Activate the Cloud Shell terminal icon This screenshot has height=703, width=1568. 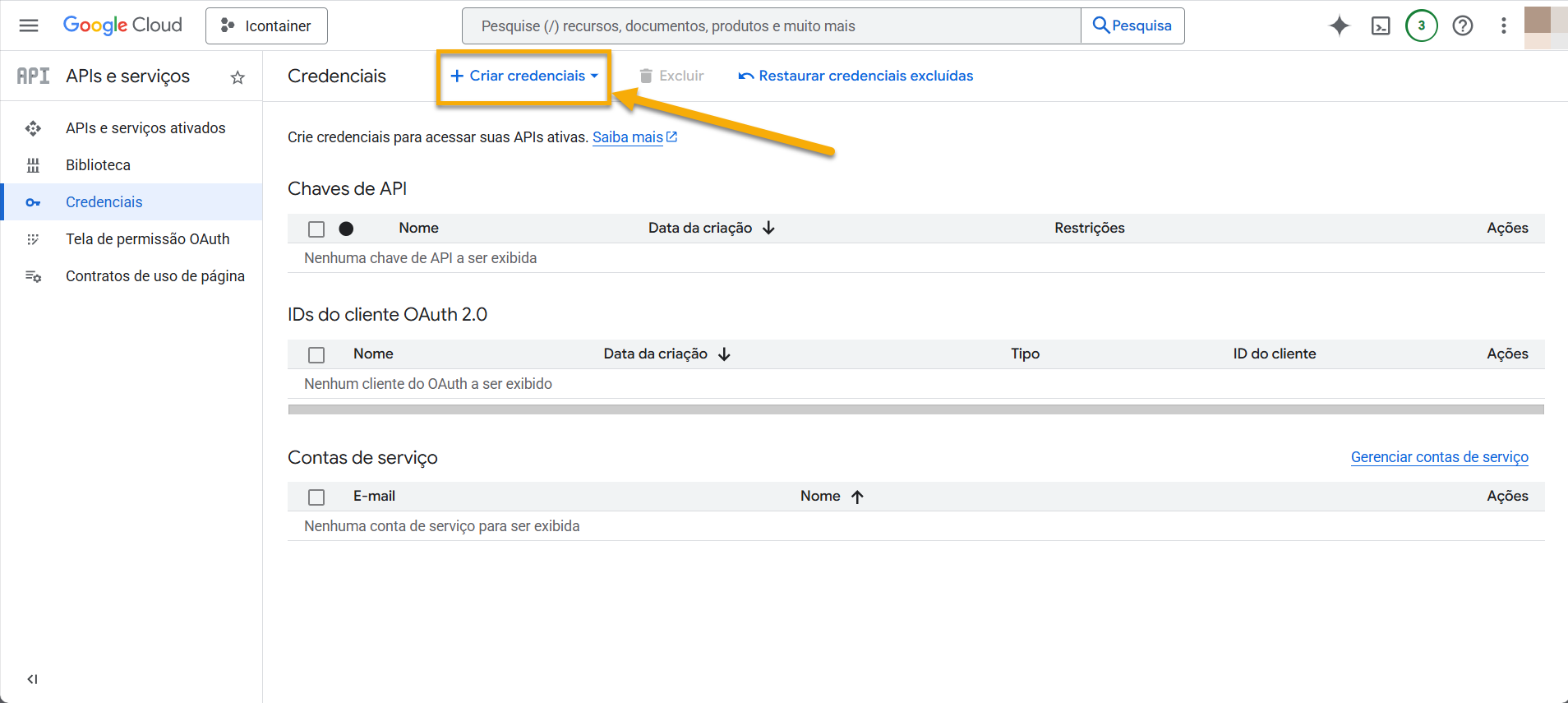tap(1381, 25)
